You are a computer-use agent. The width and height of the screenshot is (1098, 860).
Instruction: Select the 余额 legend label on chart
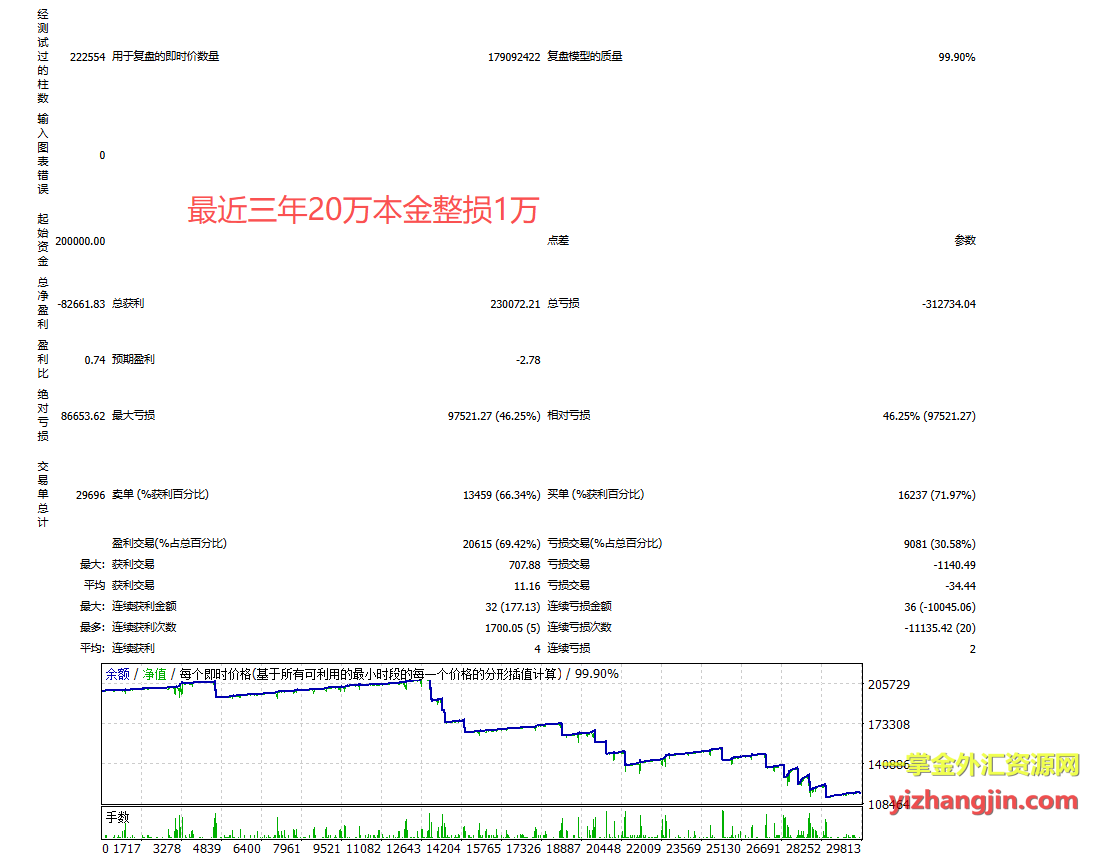pyautogui.click(x=117, y=674)
